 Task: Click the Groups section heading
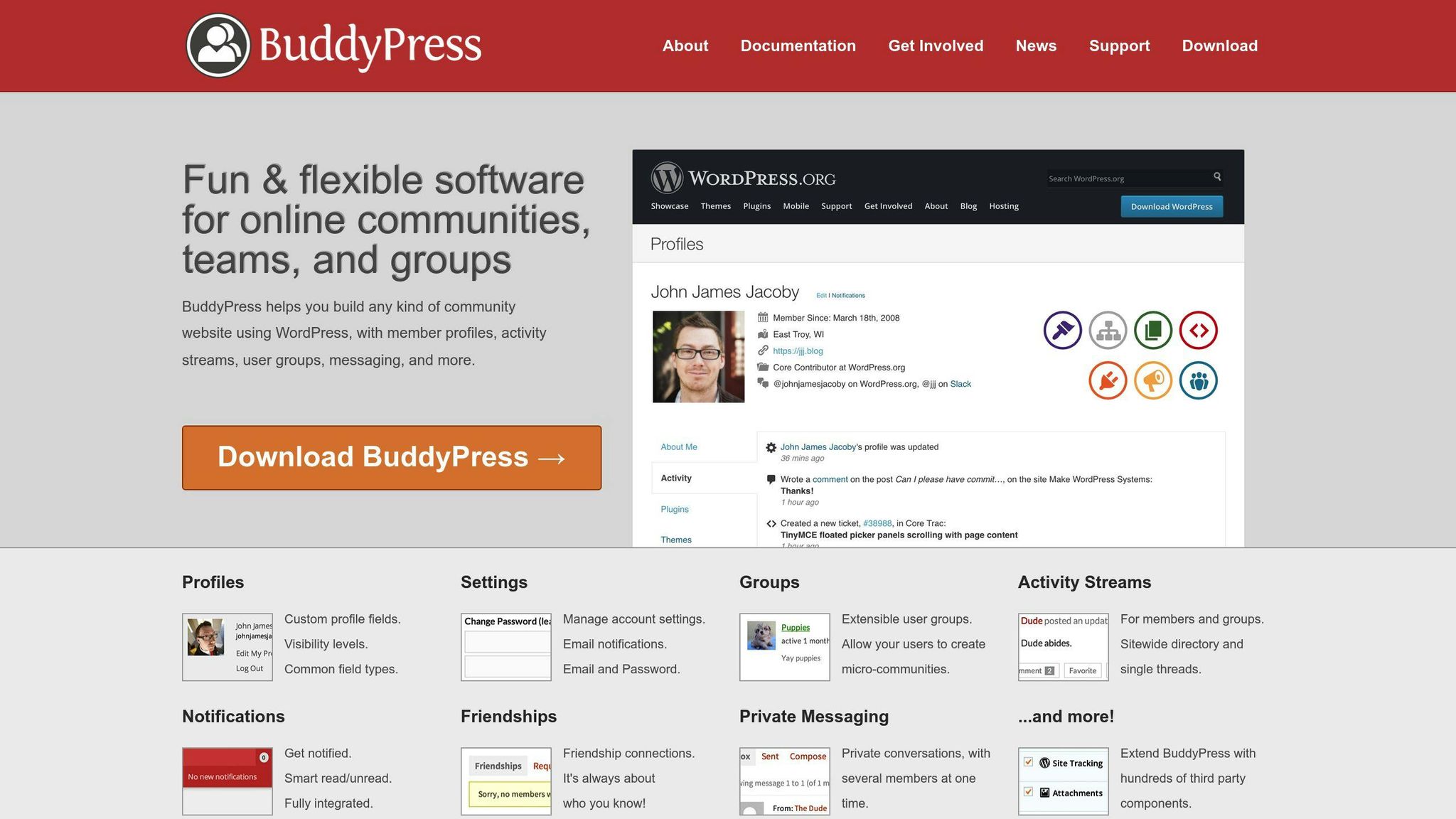click(769, 582)
